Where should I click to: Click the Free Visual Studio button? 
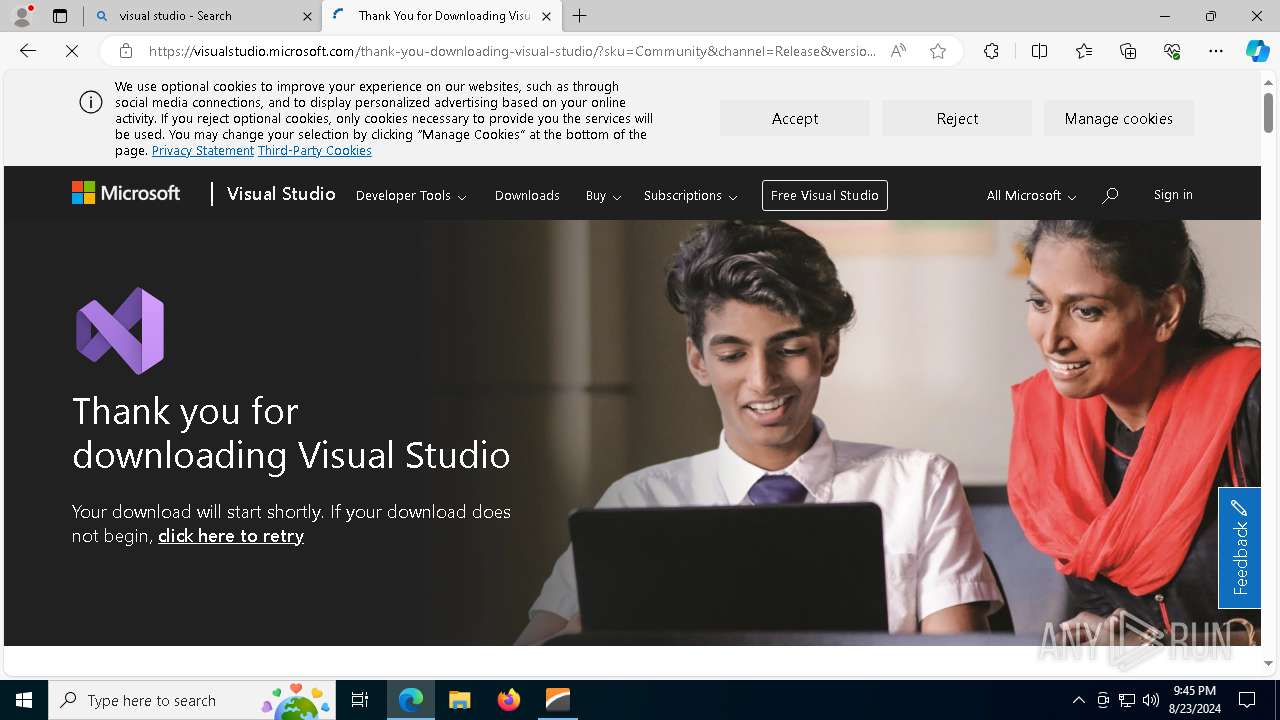(x=825, y=195)
